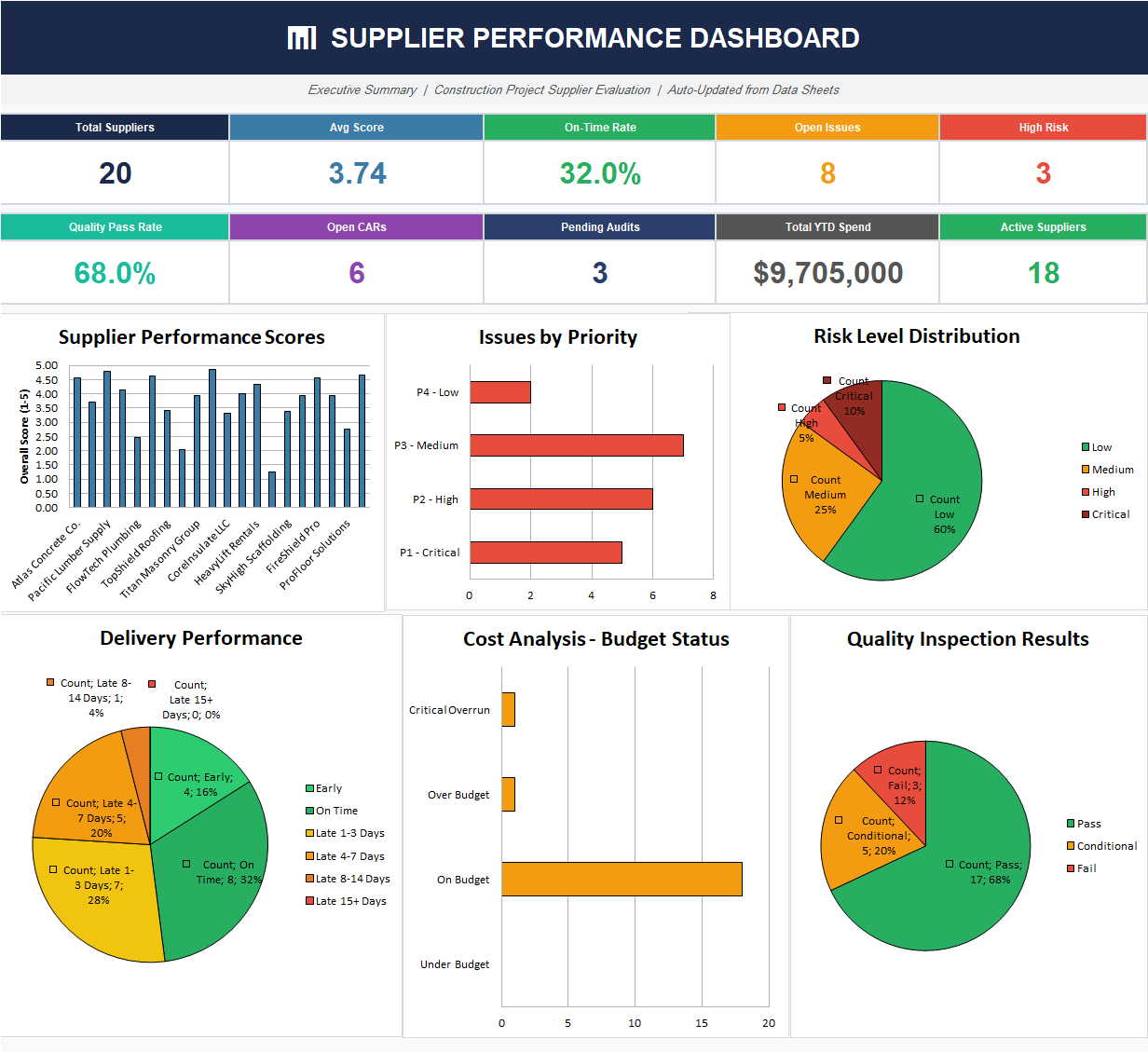Screen dimensions: 1148x1052
Task: Click the Under Budget axis label
Action: click(455, 964)
